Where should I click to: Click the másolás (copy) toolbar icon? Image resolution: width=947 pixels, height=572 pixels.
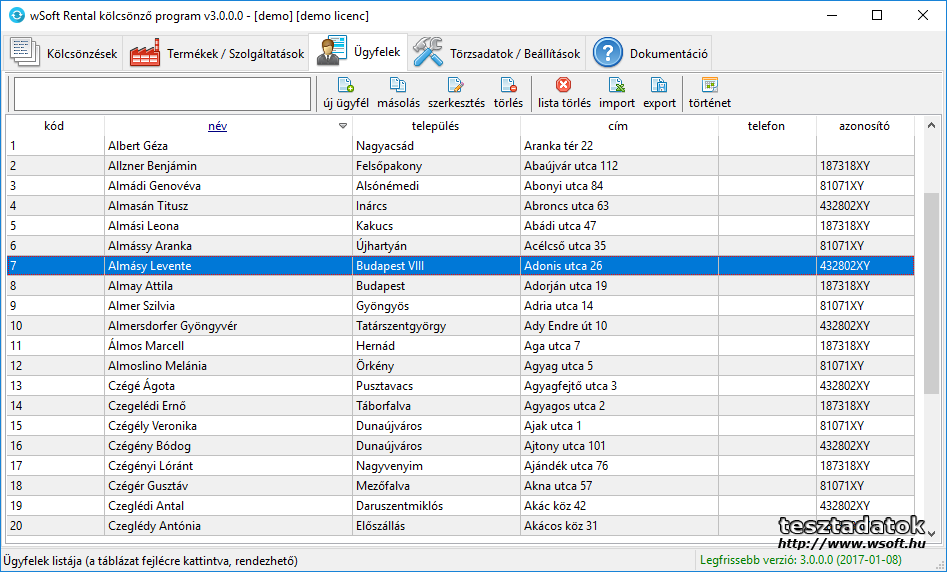(x=398, y=85)
